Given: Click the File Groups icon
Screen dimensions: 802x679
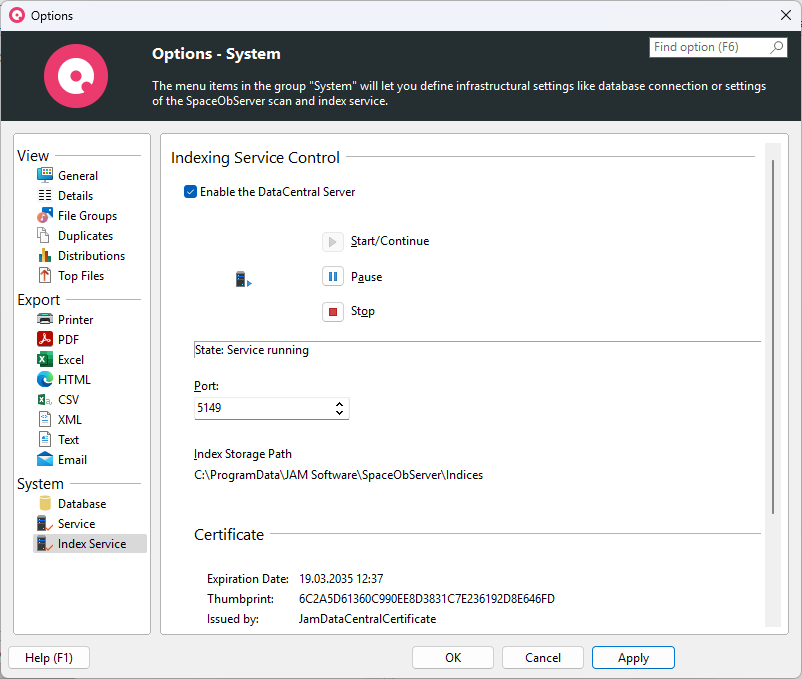Looking at the screenshot, I should [x=45, y=215].
